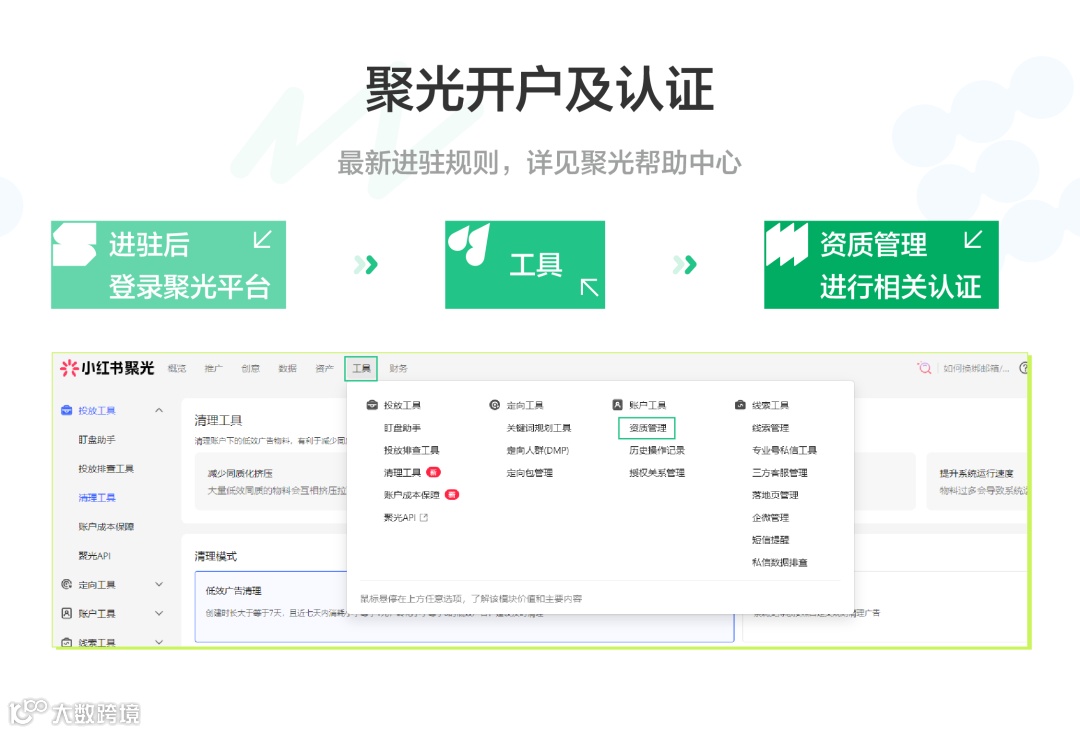Select 投放排查工具 in the left sidebar
This screenshot has width=1080, height=733.
point(106,468)
